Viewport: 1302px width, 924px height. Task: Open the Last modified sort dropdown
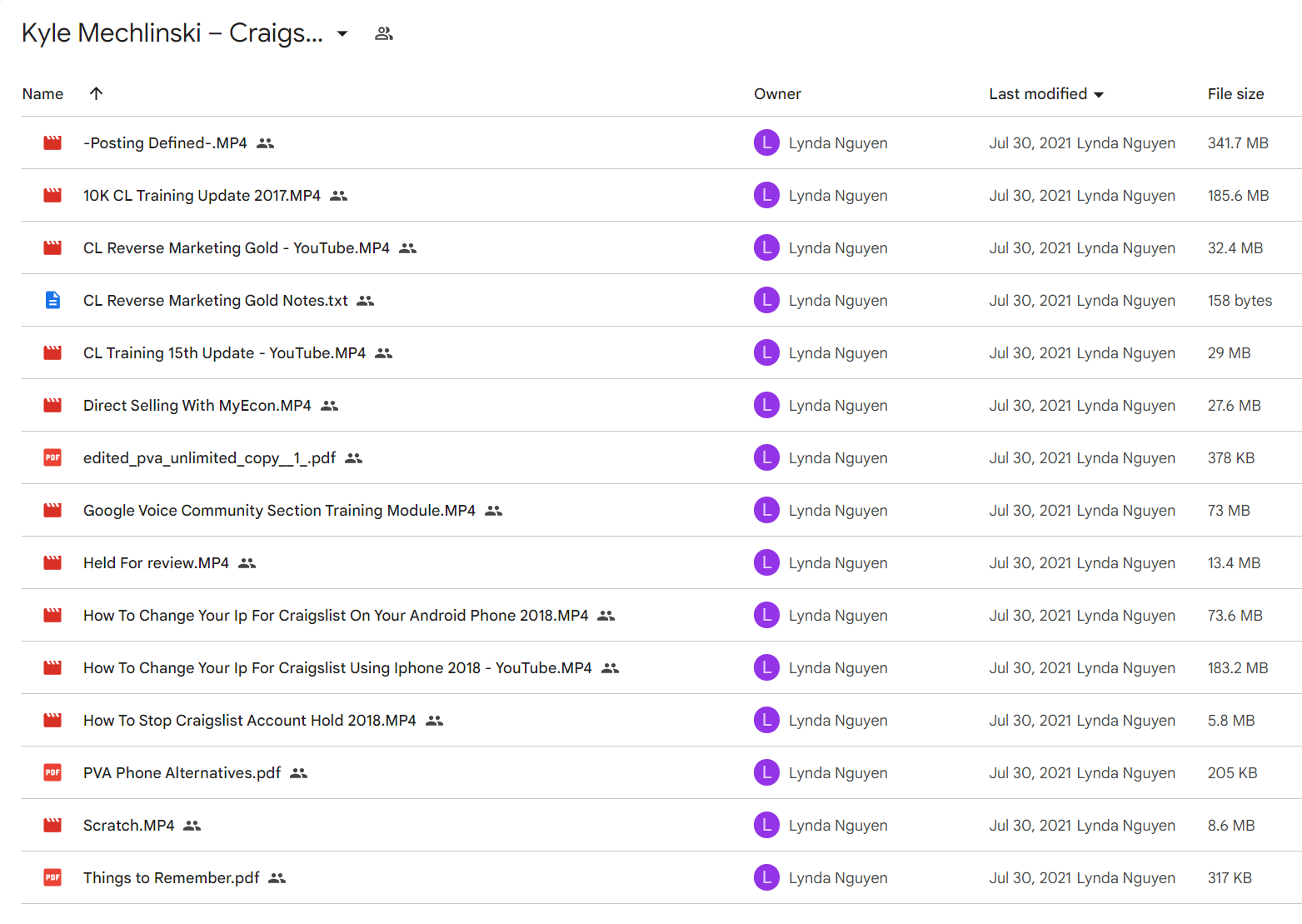[x=1046, y=94]
